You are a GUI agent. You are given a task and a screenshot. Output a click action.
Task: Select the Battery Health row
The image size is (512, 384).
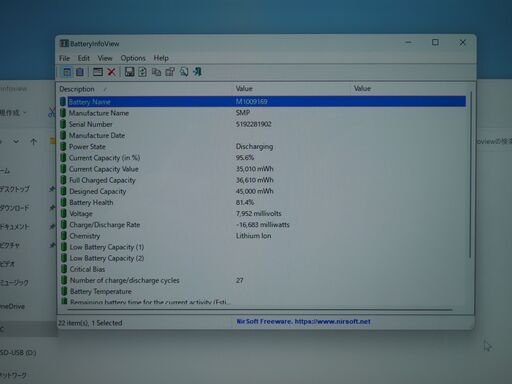(x=263, y=202)
